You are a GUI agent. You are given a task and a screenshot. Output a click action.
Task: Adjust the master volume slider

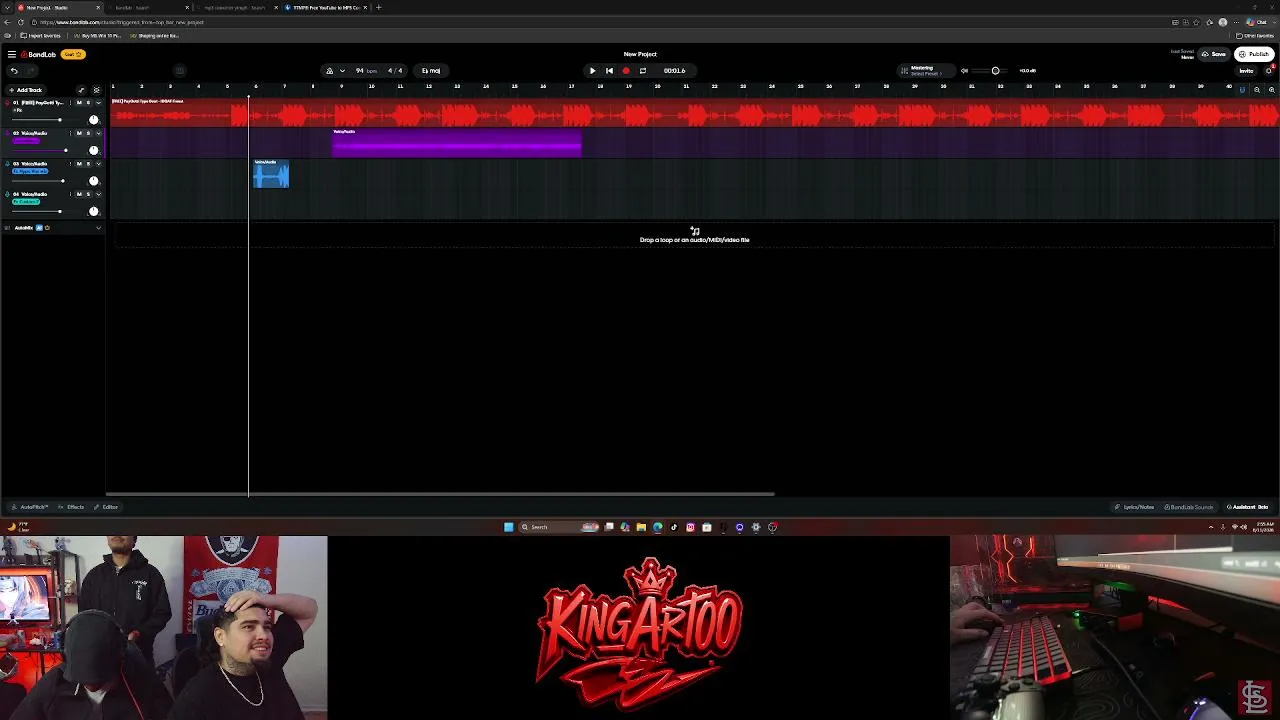point(995,71)
